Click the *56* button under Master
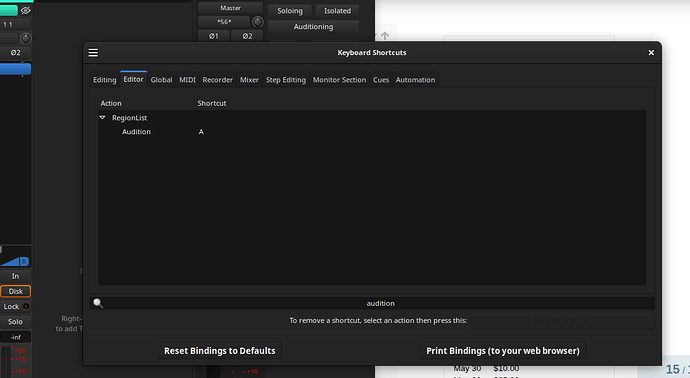Image resolution: width=690 pixels, height=378 pixels. click(224, 22)
